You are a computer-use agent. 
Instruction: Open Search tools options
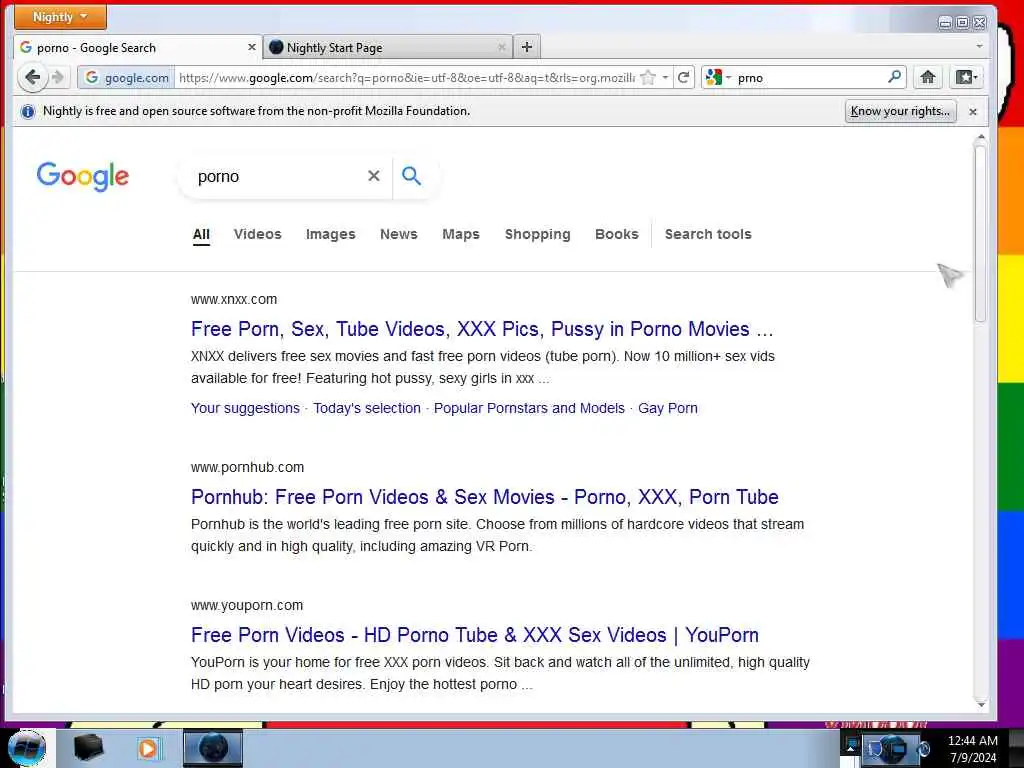point(708,234)
